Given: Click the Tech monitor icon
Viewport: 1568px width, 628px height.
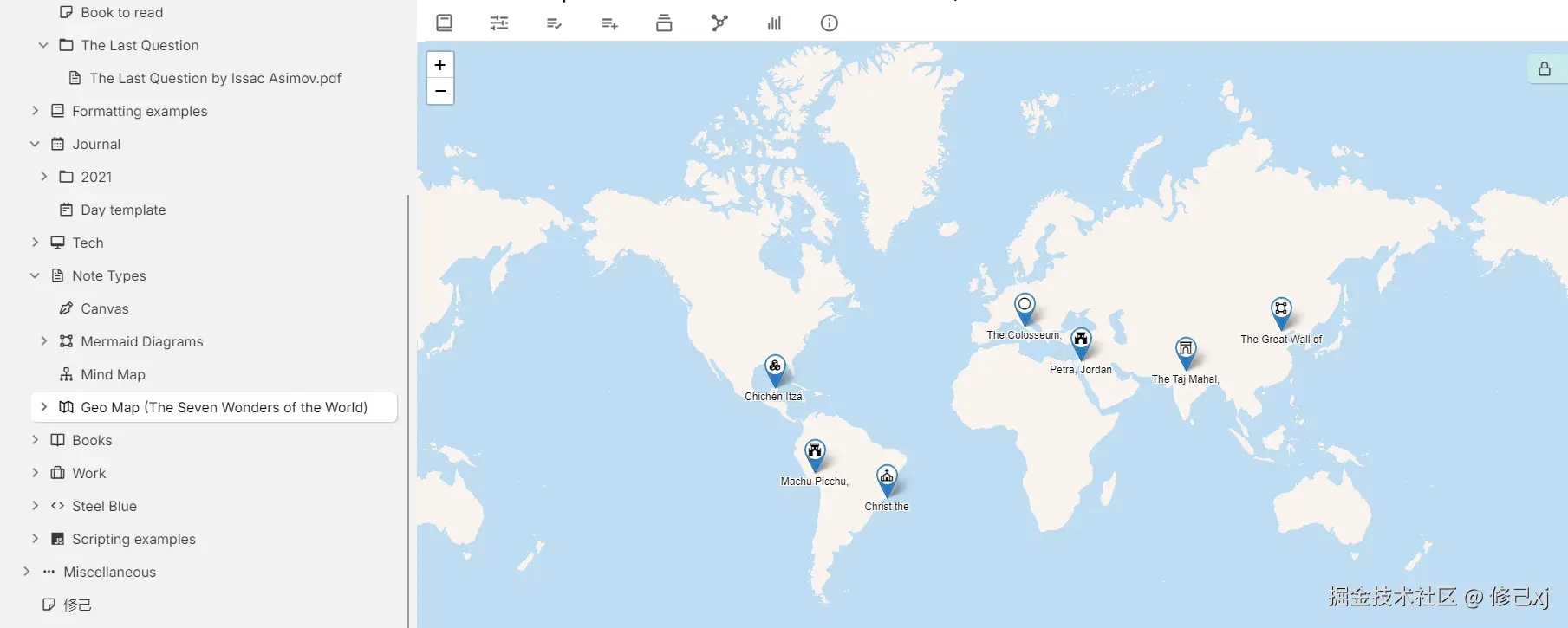Looking at the screenshot, I should coord(57,243).
